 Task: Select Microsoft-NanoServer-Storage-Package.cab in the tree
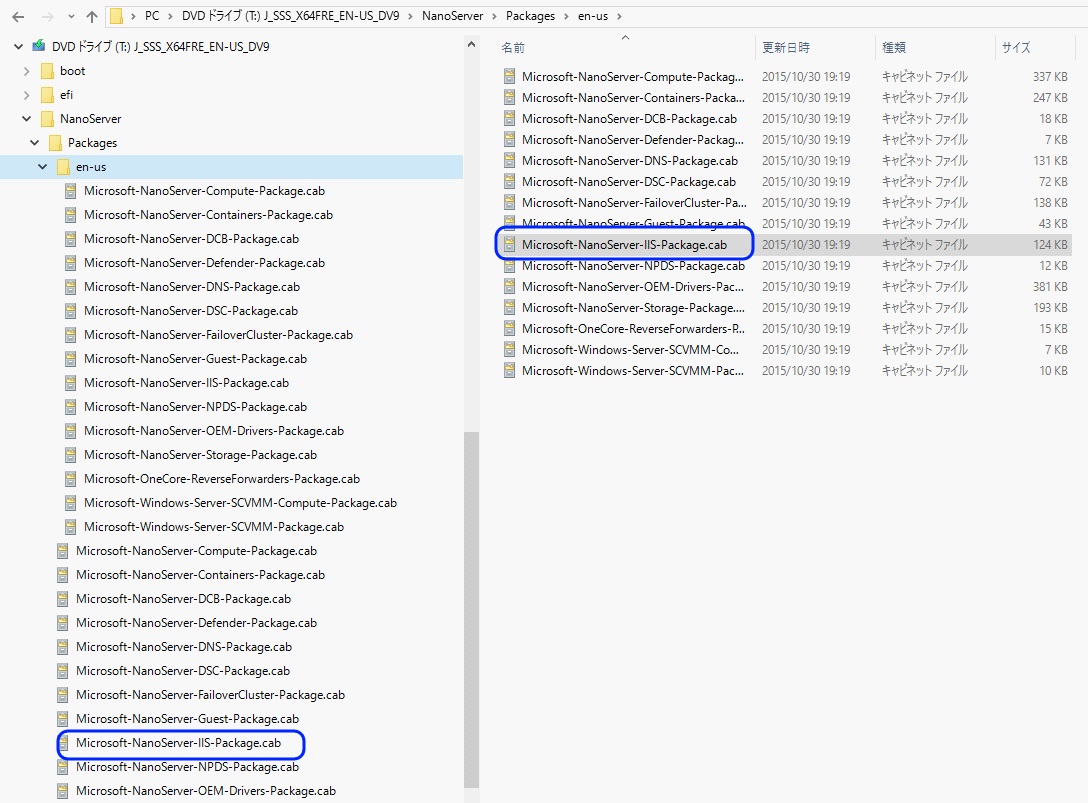point(201,455)
